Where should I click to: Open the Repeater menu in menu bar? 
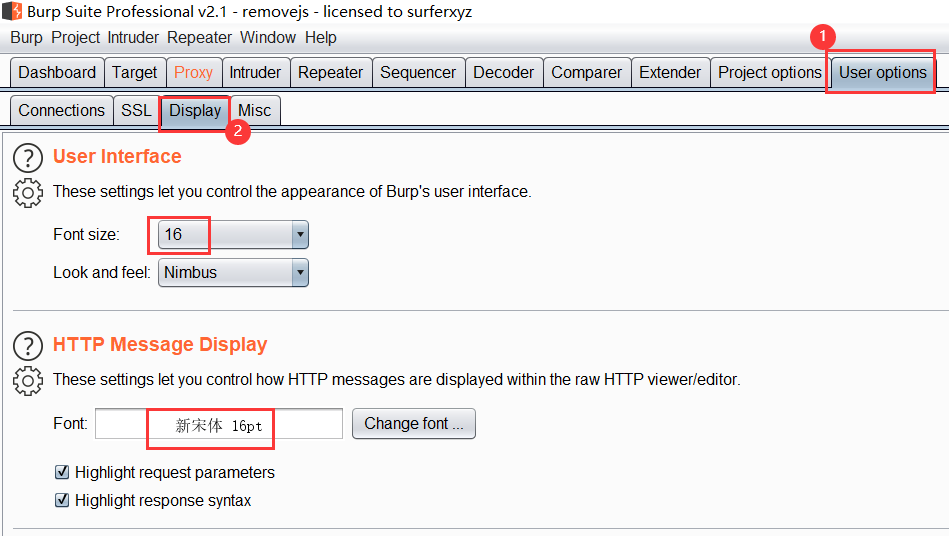(x=199, y=38)
